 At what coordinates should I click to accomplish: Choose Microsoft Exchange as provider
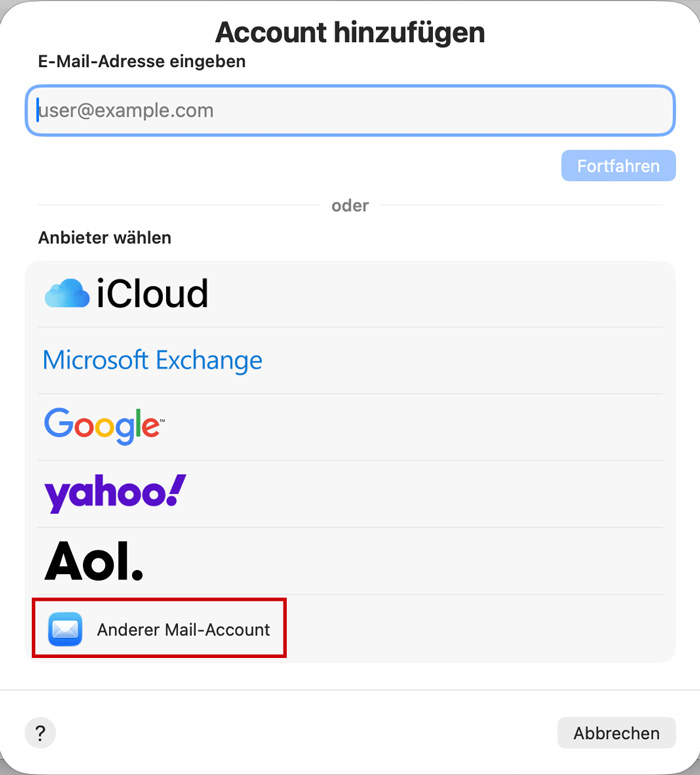152,360
